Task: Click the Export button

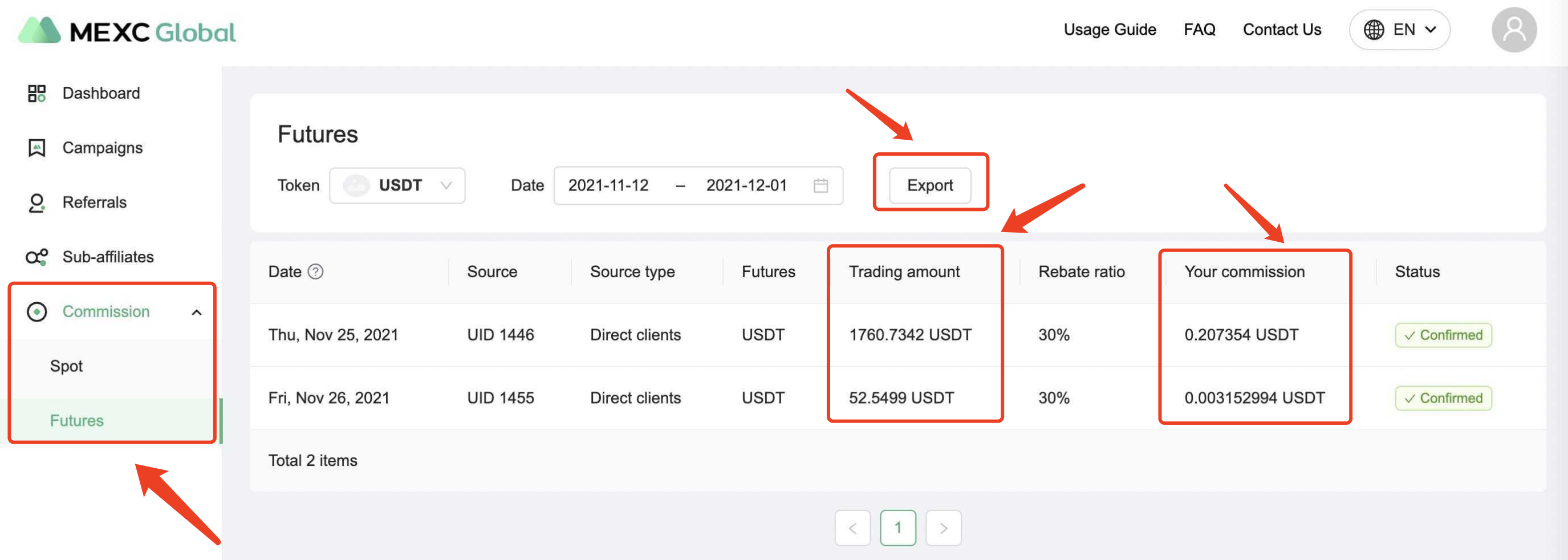Action: pyautogui.click(x=929, y=186)
